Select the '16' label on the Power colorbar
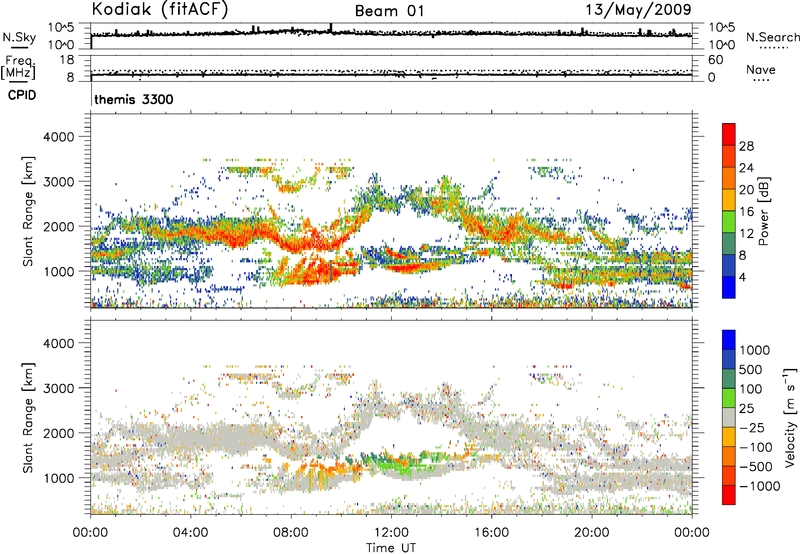The height and width of the screenshot is (554, 800). pyautogui.click(x=746, y=212)
